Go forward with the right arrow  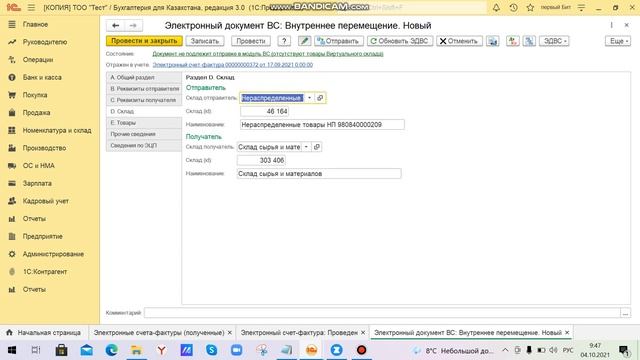tap(133, 25)
